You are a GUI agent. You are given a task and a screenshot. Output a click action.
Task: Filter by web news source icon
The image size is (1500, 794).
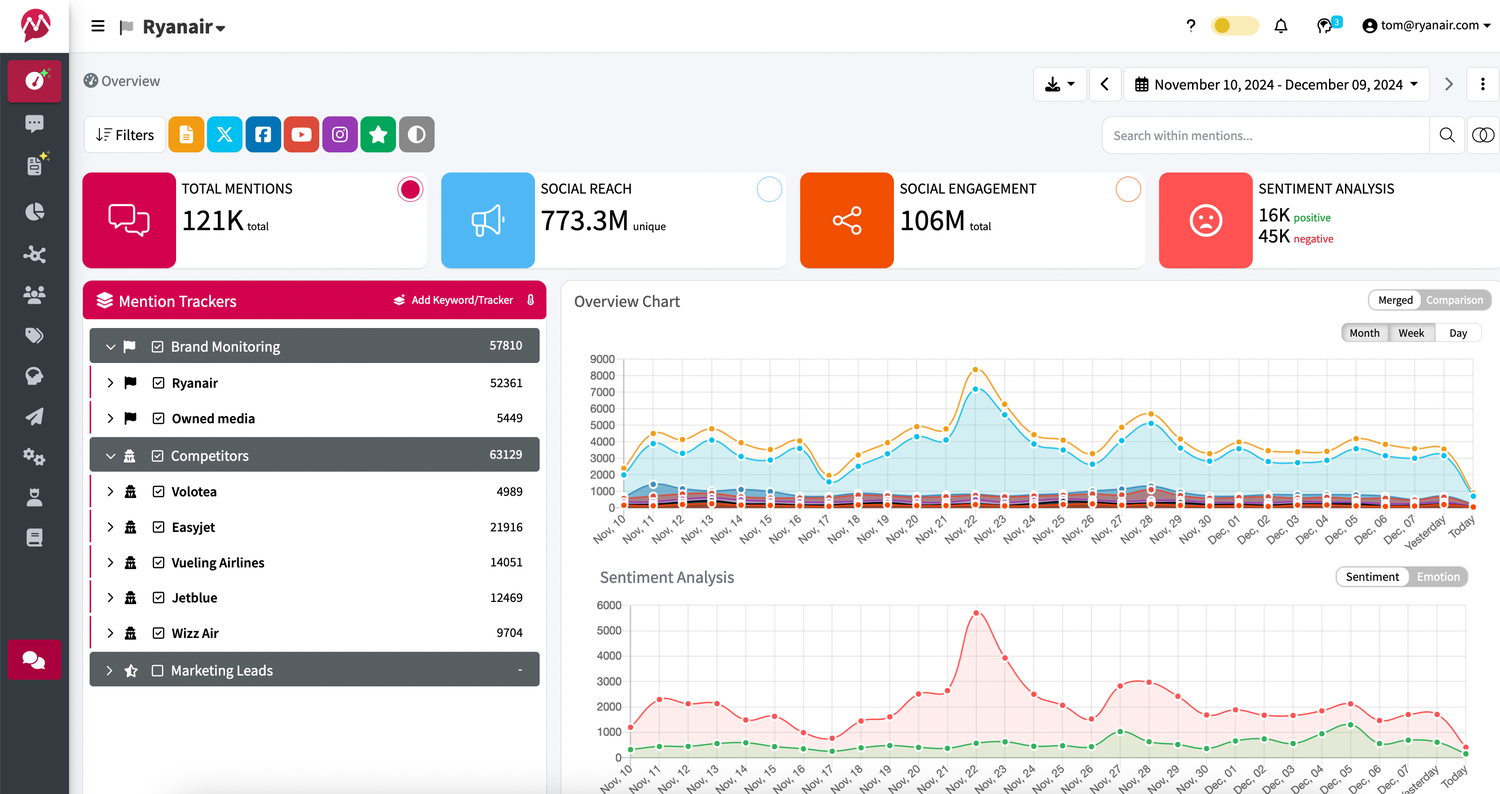[186, 135]
